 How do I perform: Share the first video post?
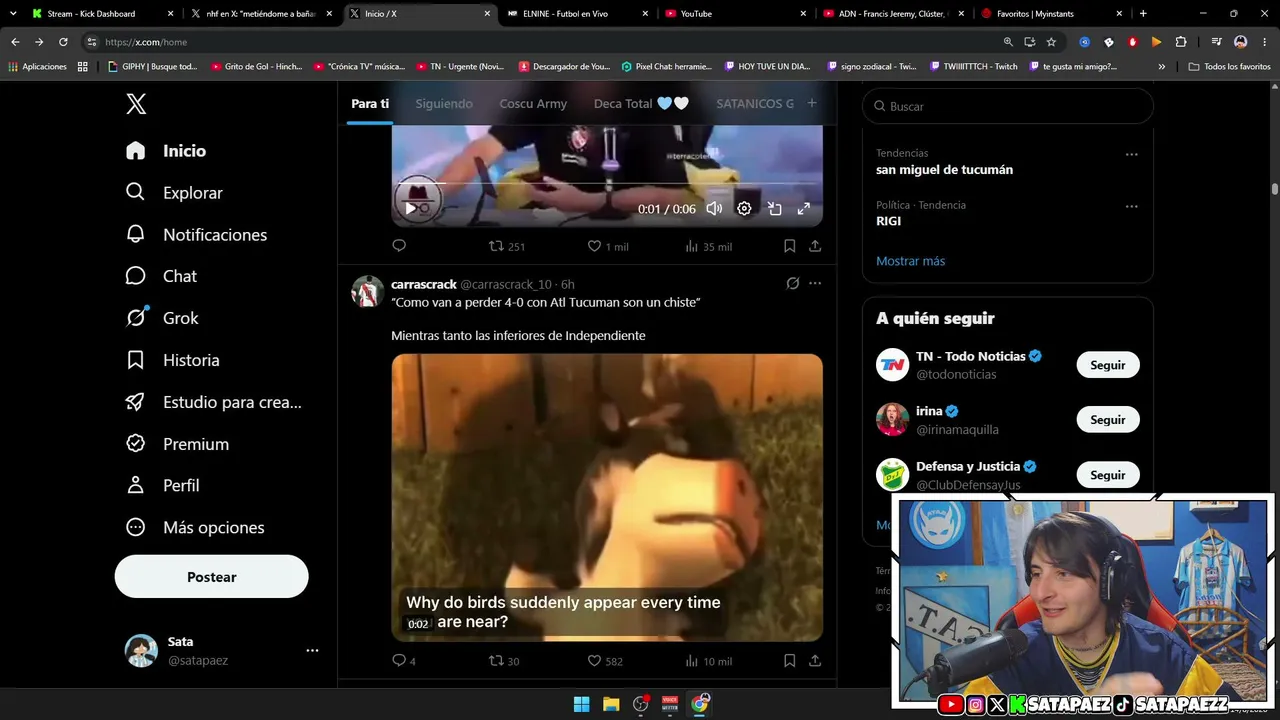[x=815, y=246]
